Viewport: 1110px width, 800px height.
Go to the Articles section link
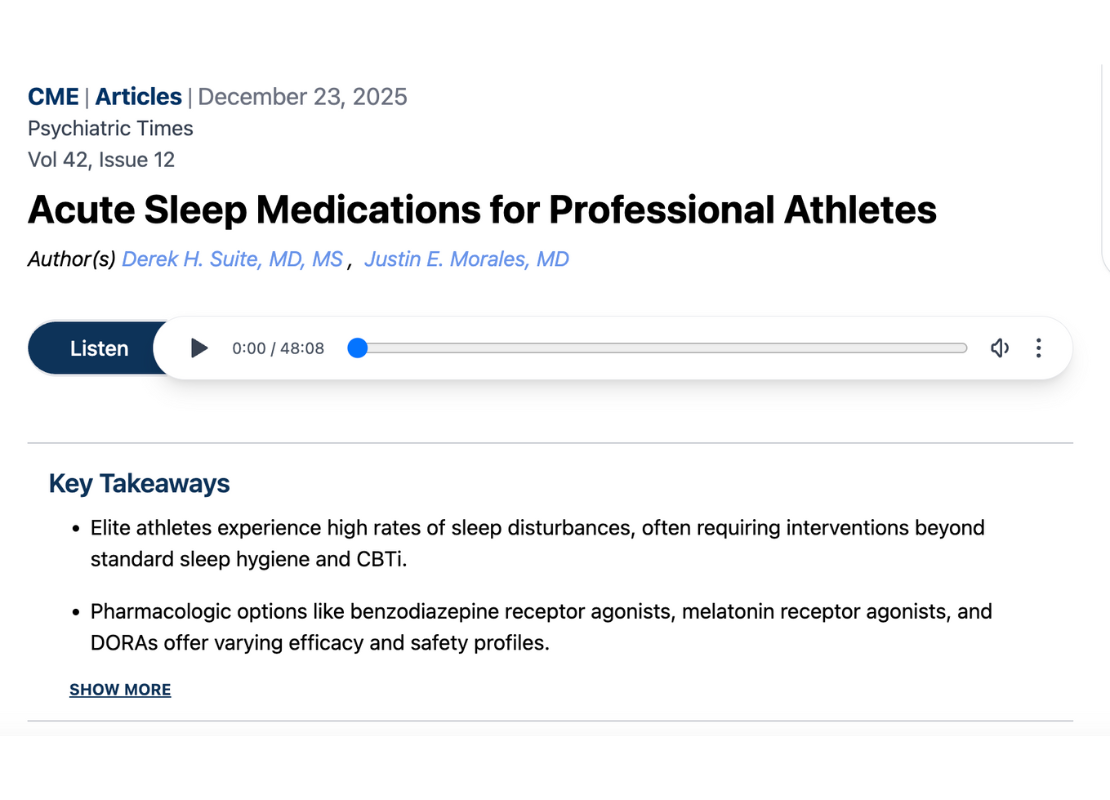[138, 97]
